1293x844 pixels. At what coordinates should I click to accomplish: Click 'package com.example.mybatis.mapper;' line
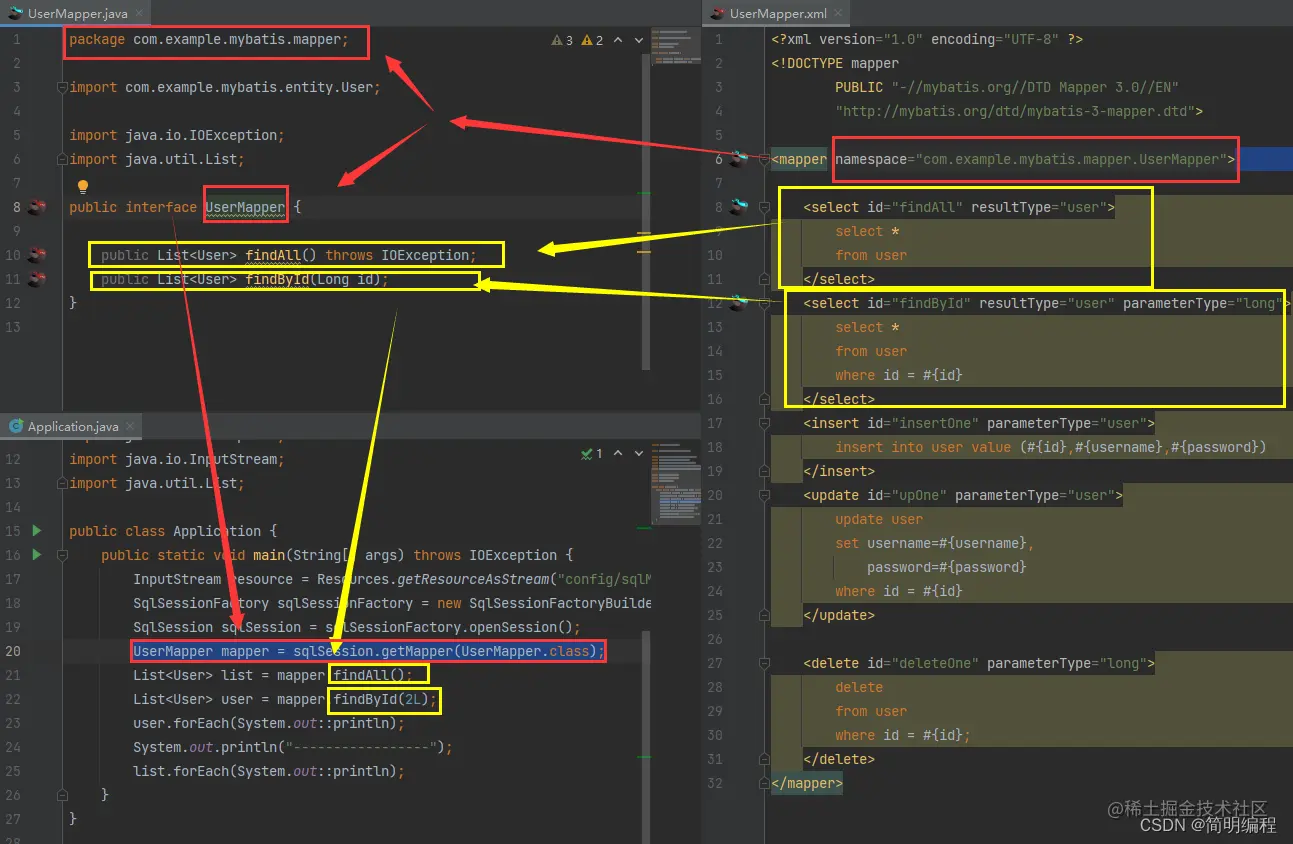pyautogui.click(x=209, y=39)
